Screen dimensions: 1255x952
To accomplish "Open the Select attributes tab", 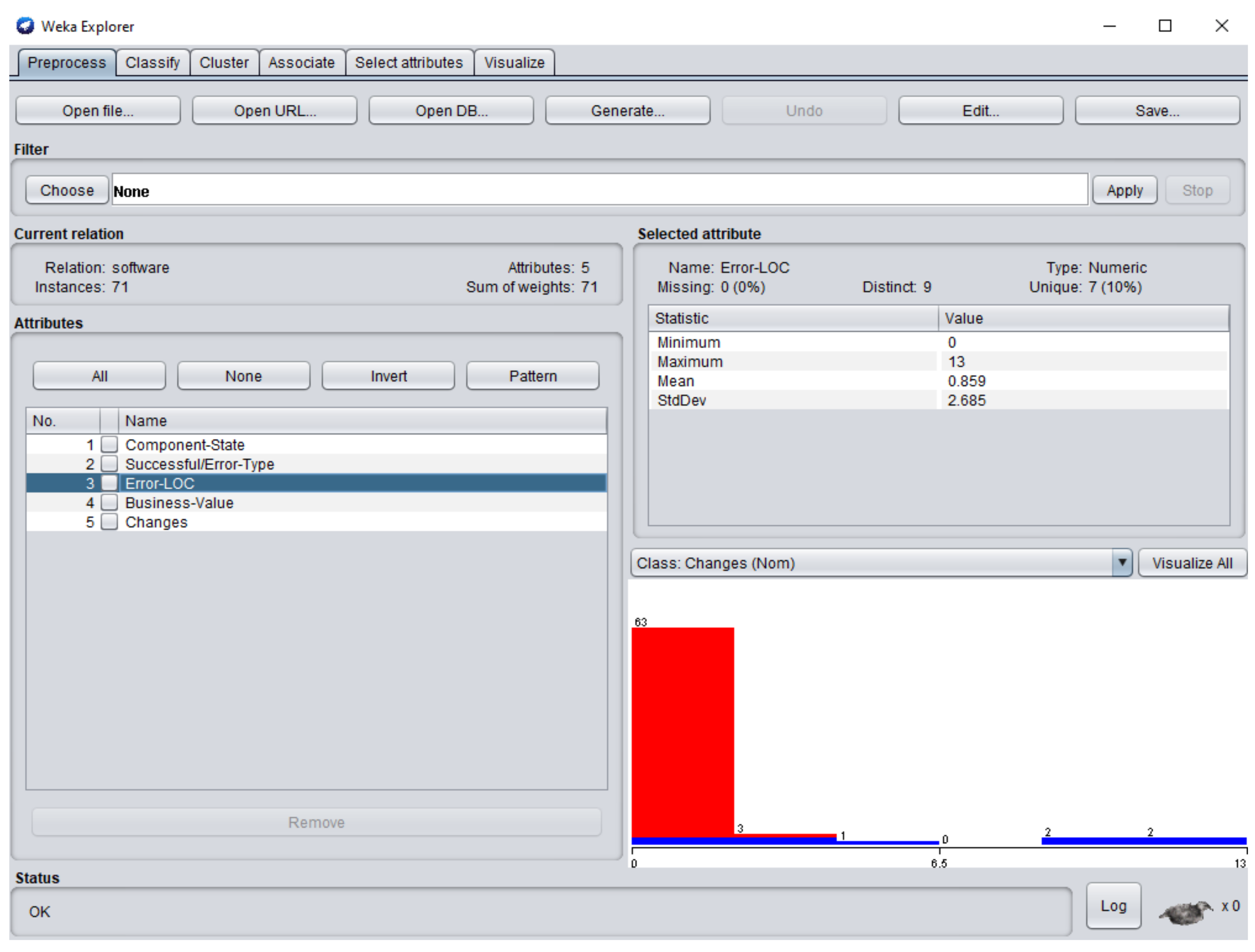I will click(408, 62).
